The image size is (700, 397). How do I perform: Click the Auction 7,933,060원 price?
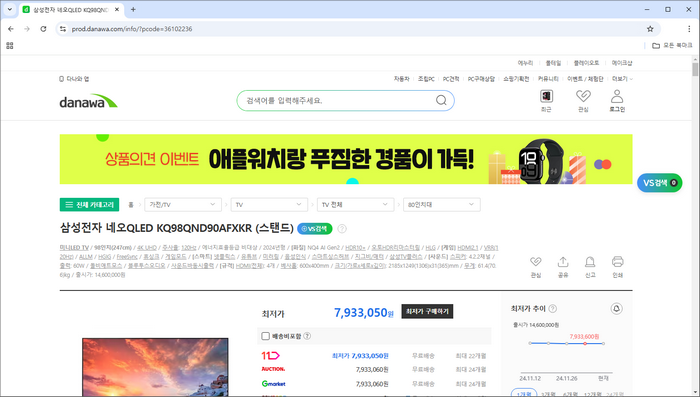click(x=372, y=369)
